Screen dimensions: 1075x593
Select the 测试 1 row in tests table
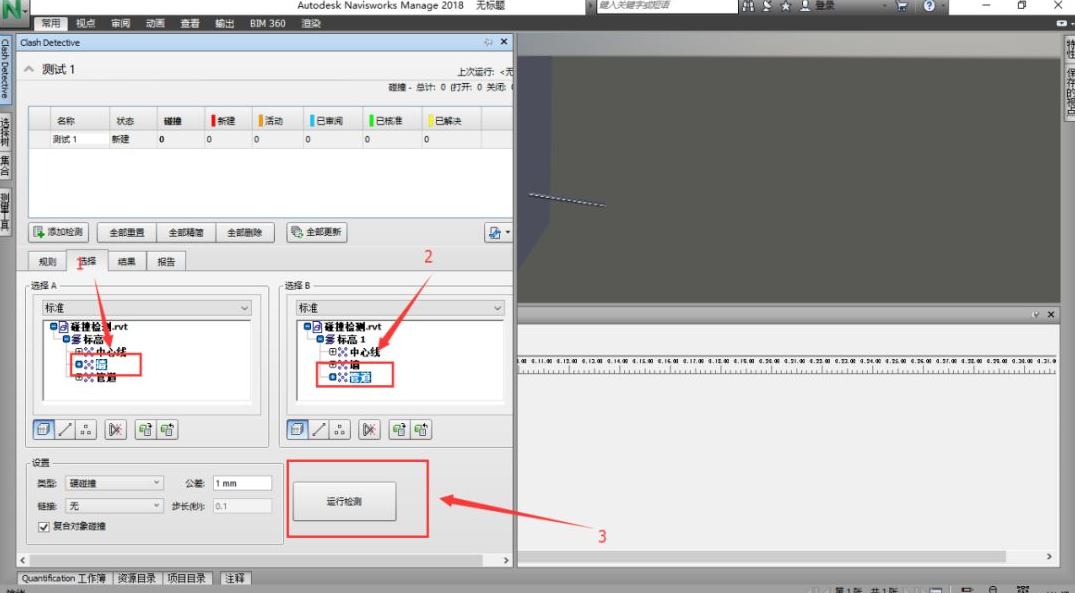pyautogui.click(x=270, y=139)
